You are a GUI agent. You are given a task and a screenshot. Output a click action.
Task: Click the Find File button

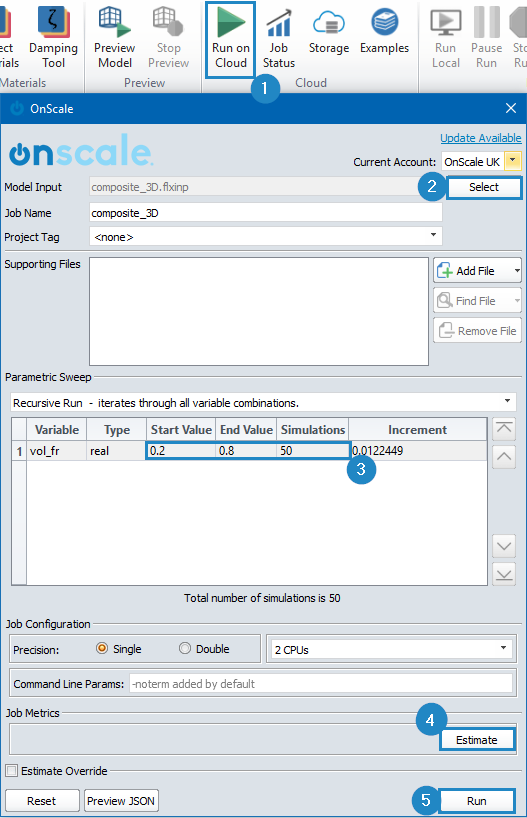tap(471, 300)
